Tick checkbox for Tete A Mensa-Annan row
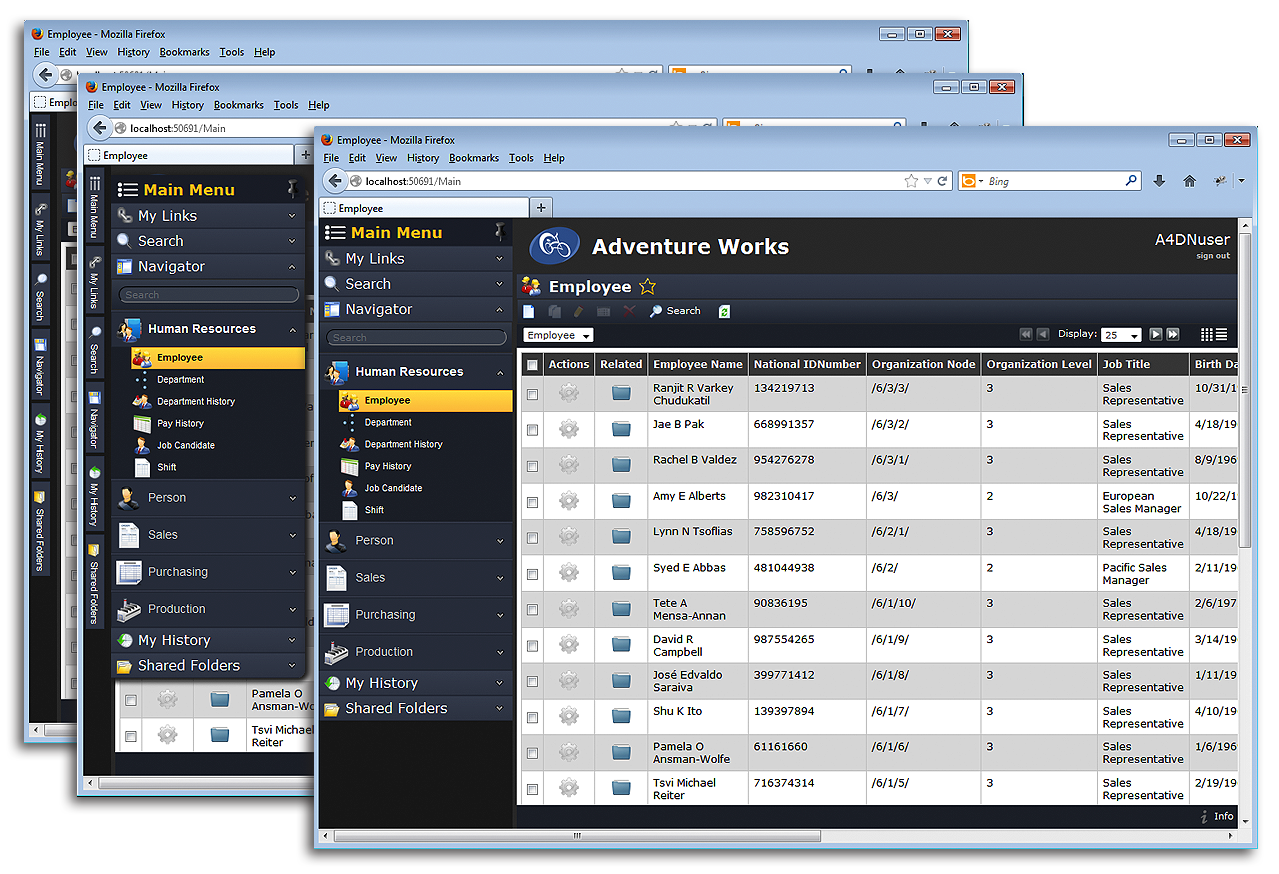 pos(532,610)
